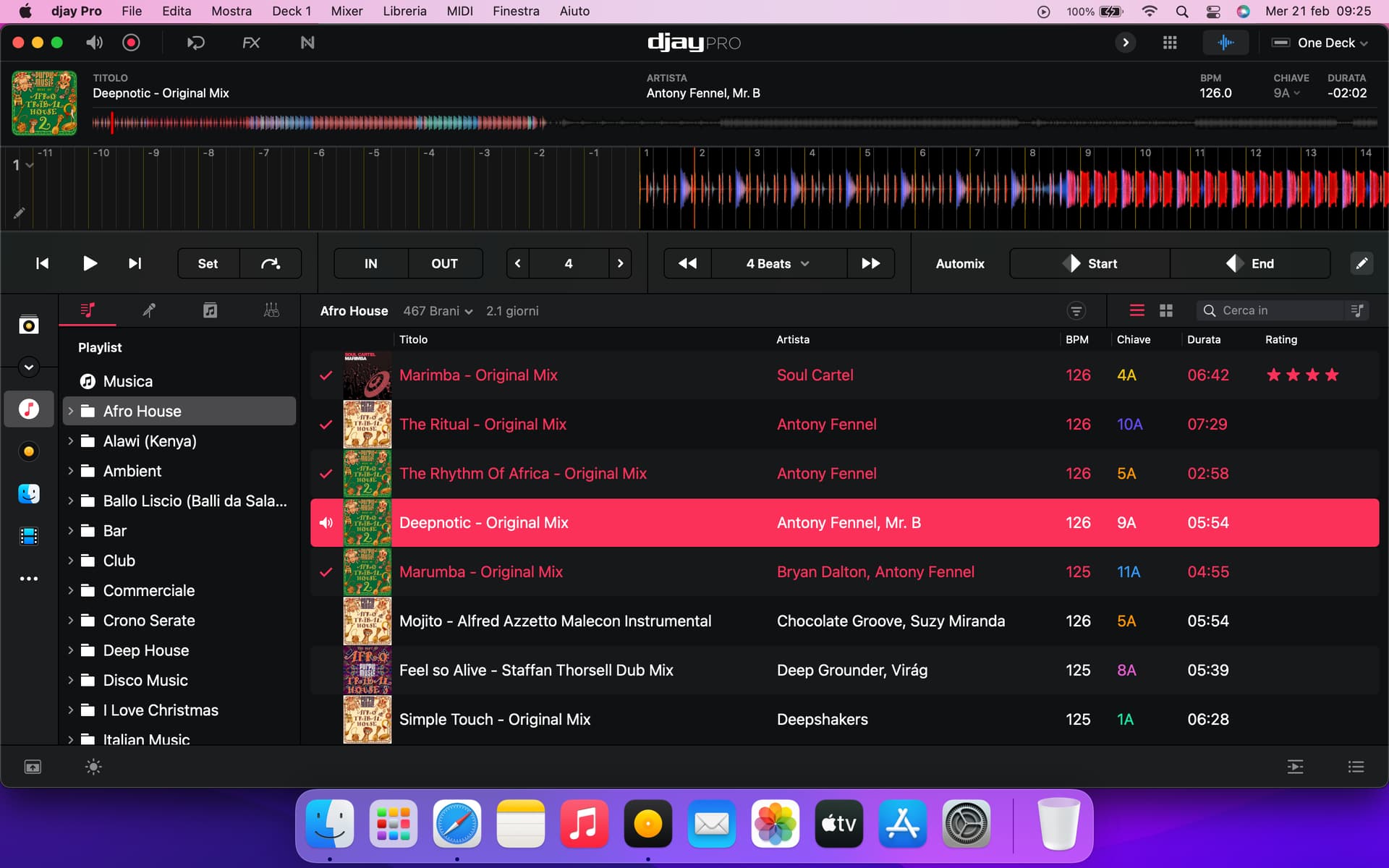This screenshot has width=1389, height=868.
Task: Click the filter circle icon
Action: 1076,311
